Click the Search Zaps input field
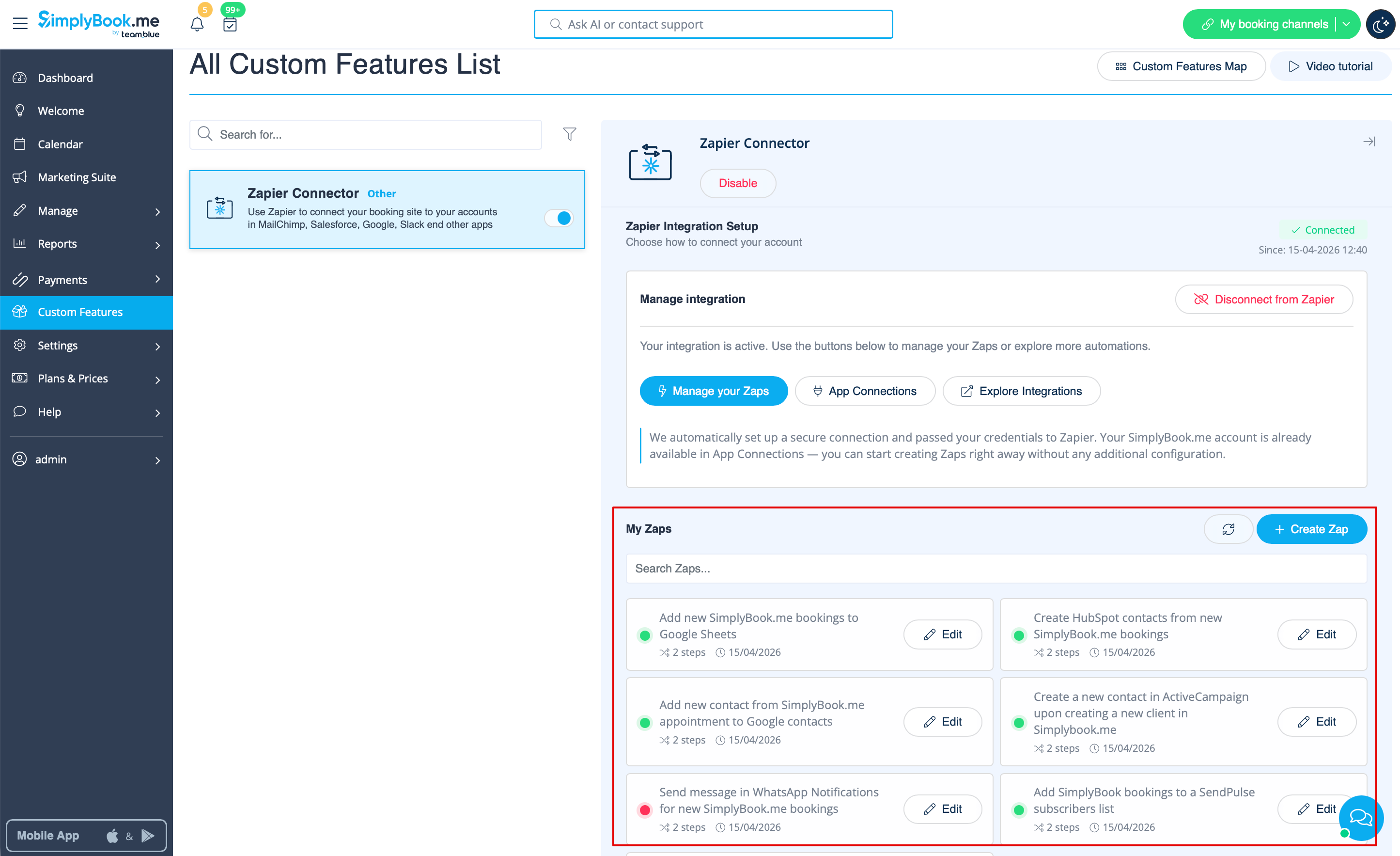 [x=996, y=569]
